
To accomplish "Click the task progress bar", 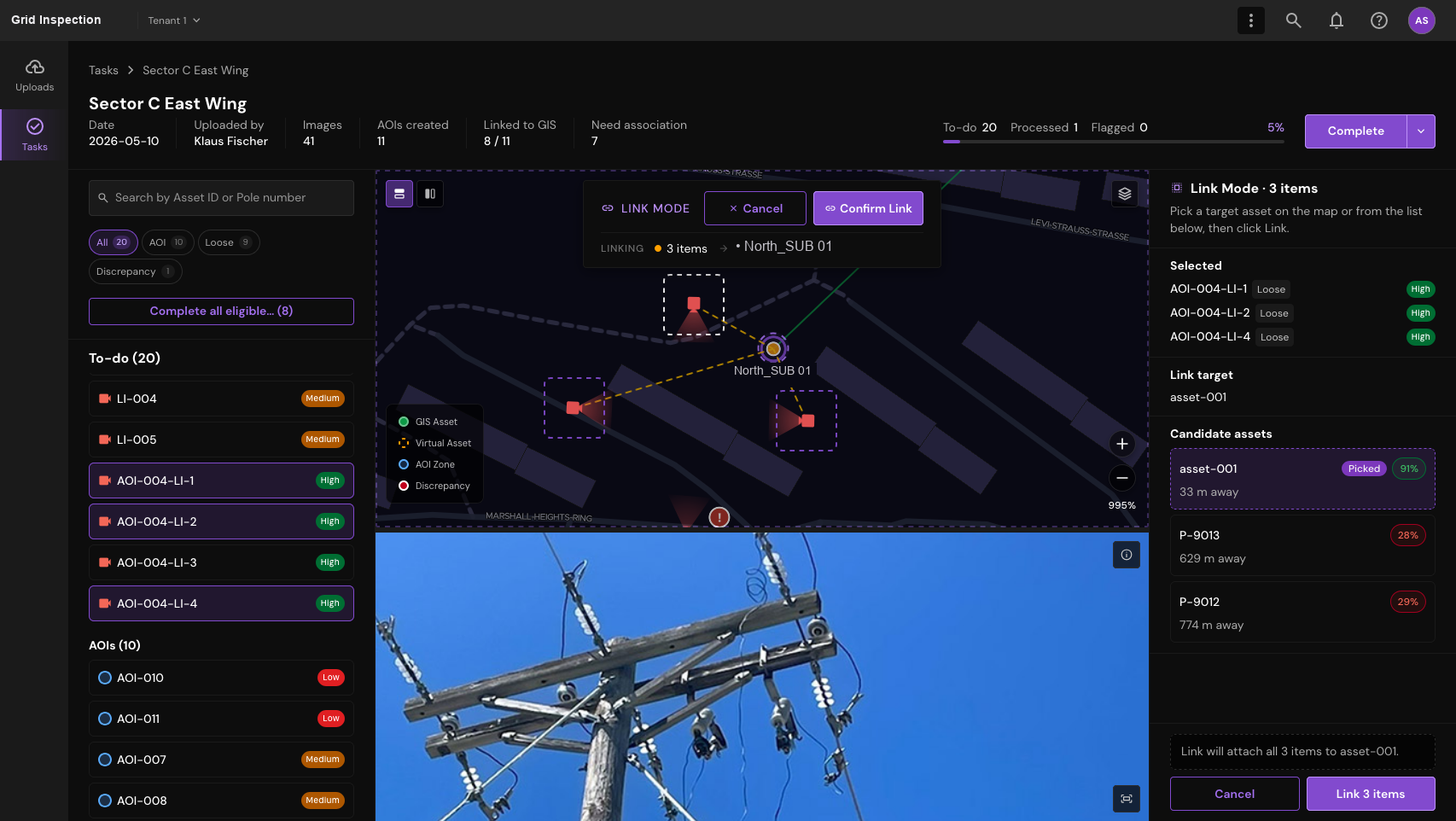I will tap(1114, 142).
